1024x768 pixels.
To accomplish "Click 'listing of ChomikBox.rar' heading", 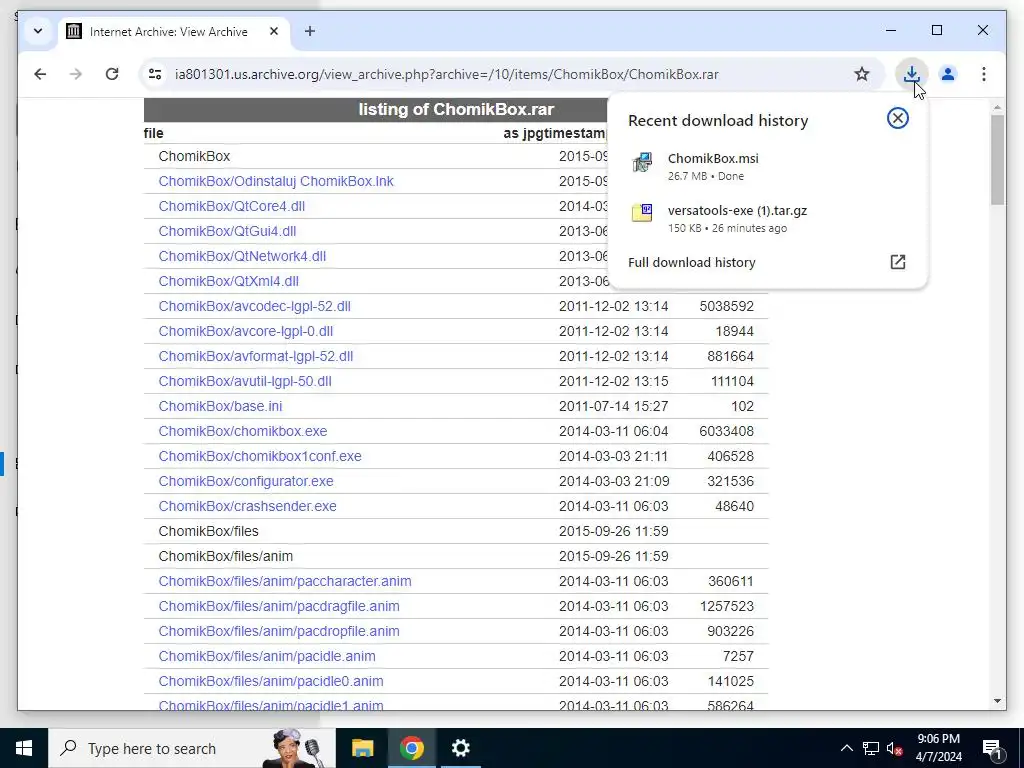I will click(x=456, y=109).
